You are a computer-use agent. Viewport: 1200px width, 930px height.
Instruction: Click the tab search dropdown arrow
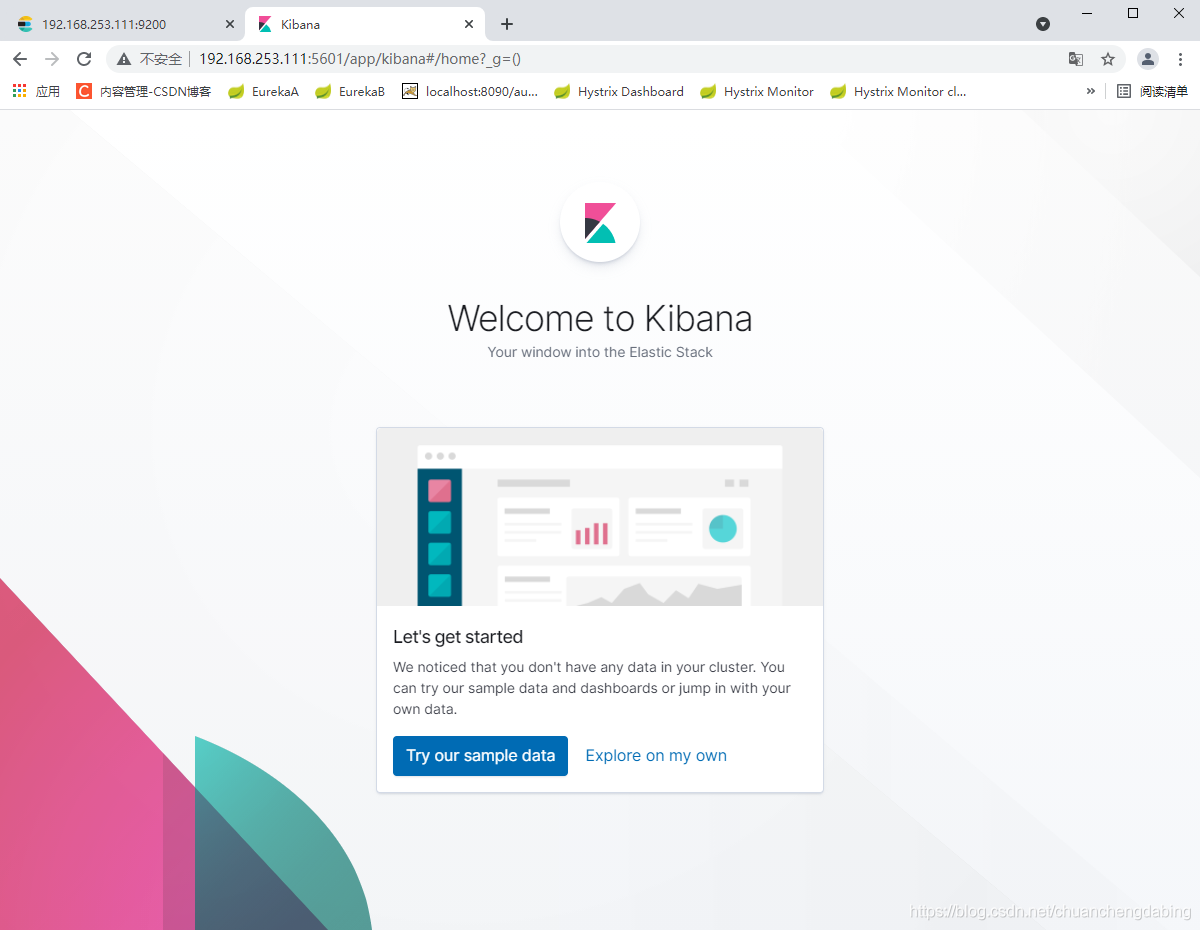tap(1043, 24)
